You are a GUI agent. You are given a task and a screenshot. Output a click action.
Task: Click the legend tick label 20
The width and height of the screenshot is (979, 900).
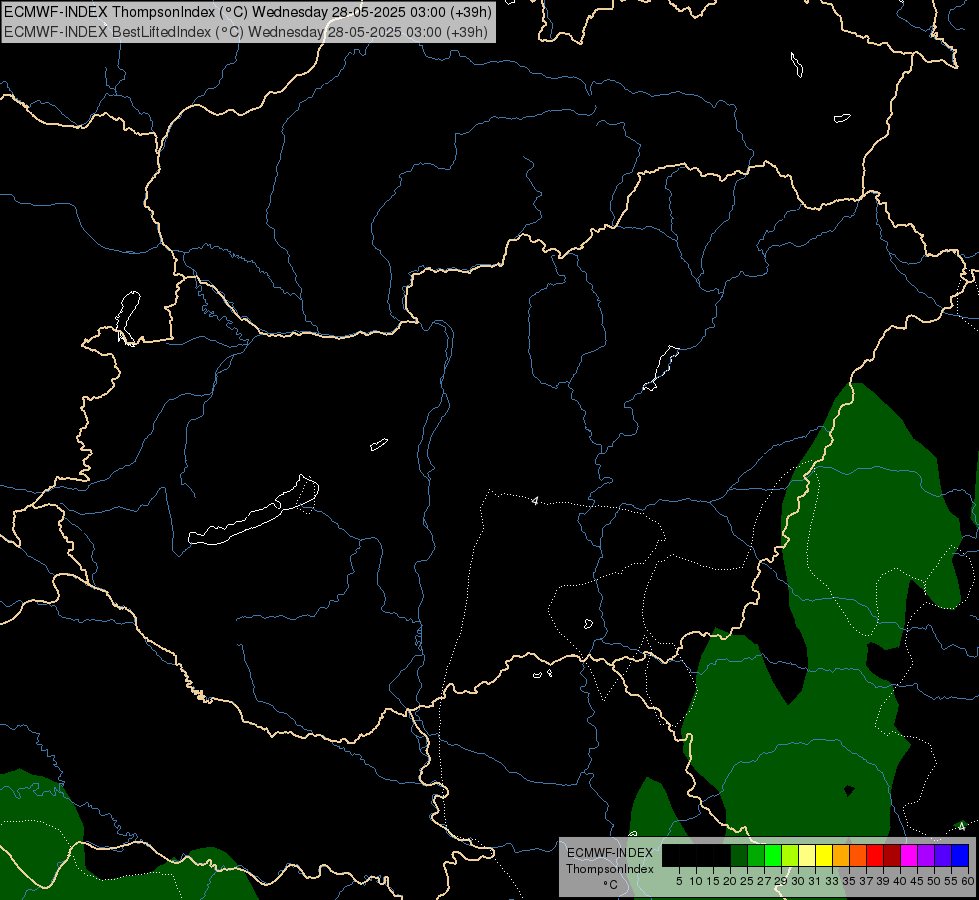(x=730, y=881)
